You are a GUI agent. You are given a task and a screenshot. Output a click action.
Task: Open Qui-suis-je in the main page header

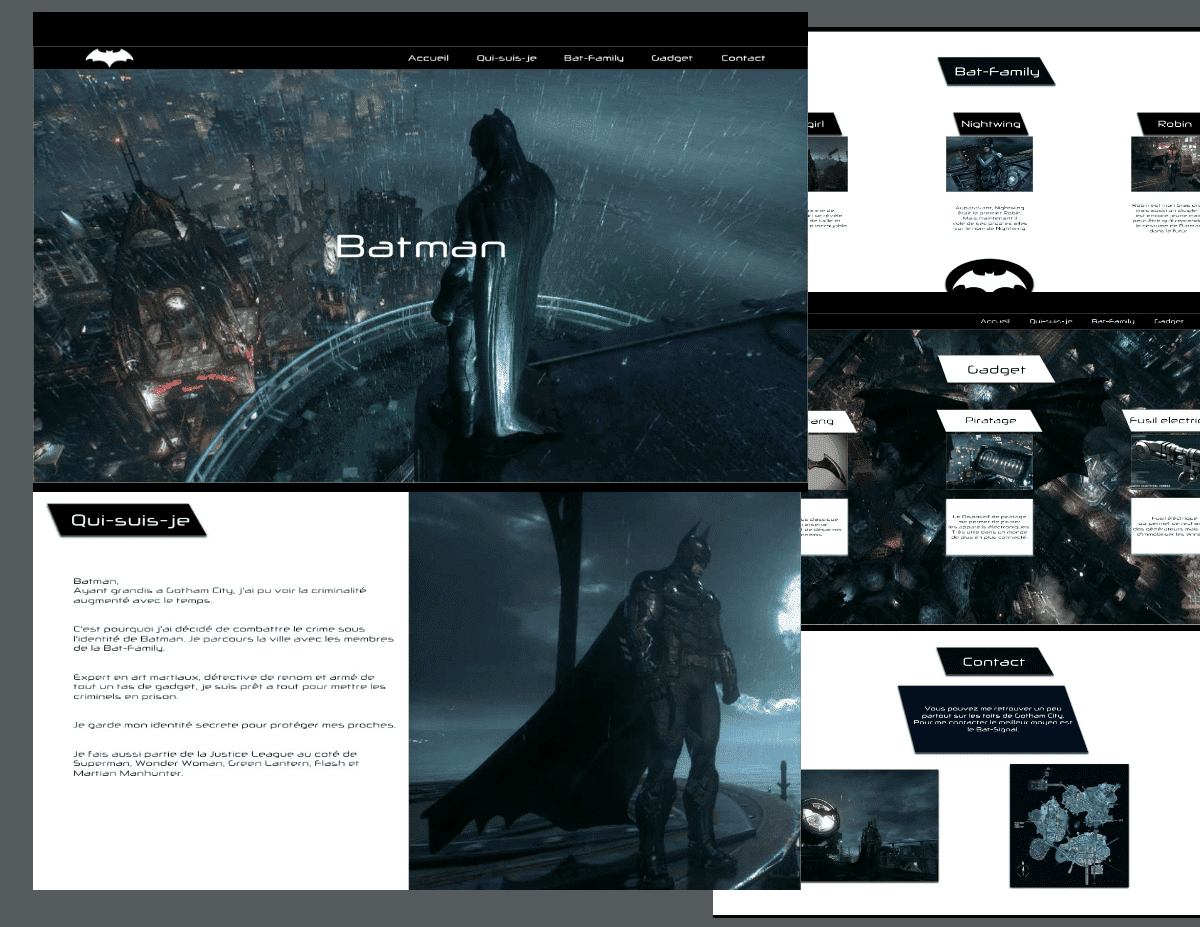pos(506,58)
